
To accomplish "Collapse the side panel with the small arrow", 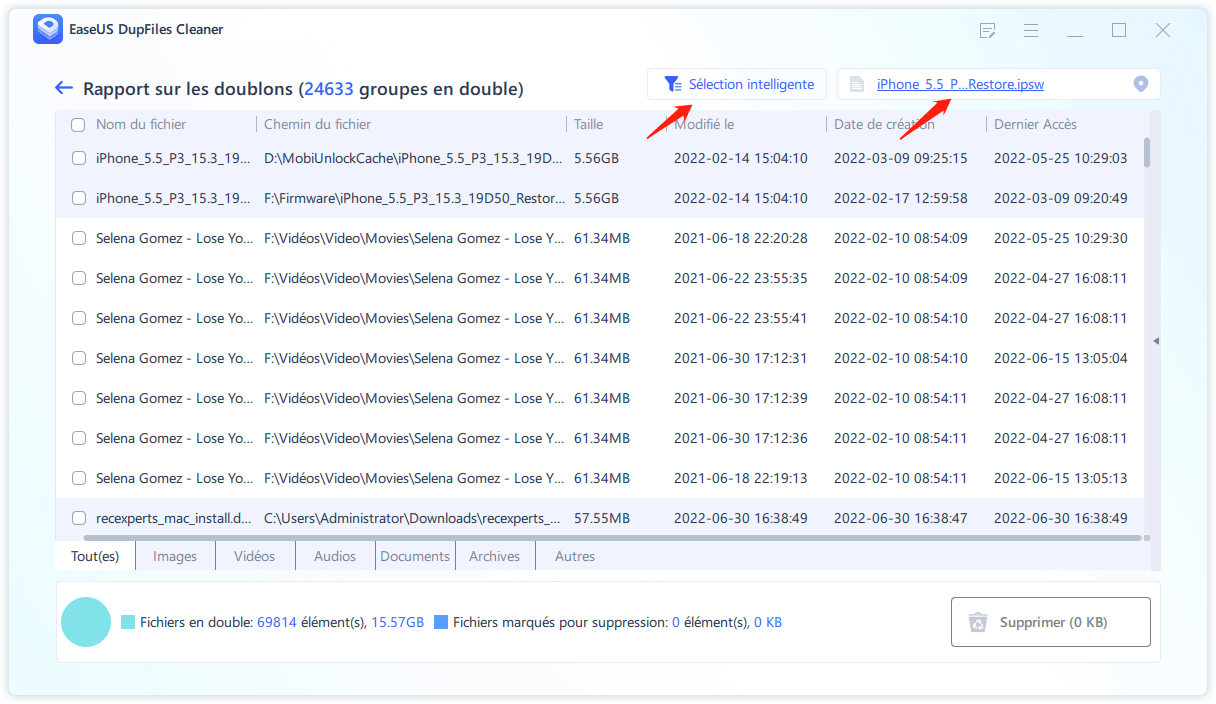I will coord(1156,341).
